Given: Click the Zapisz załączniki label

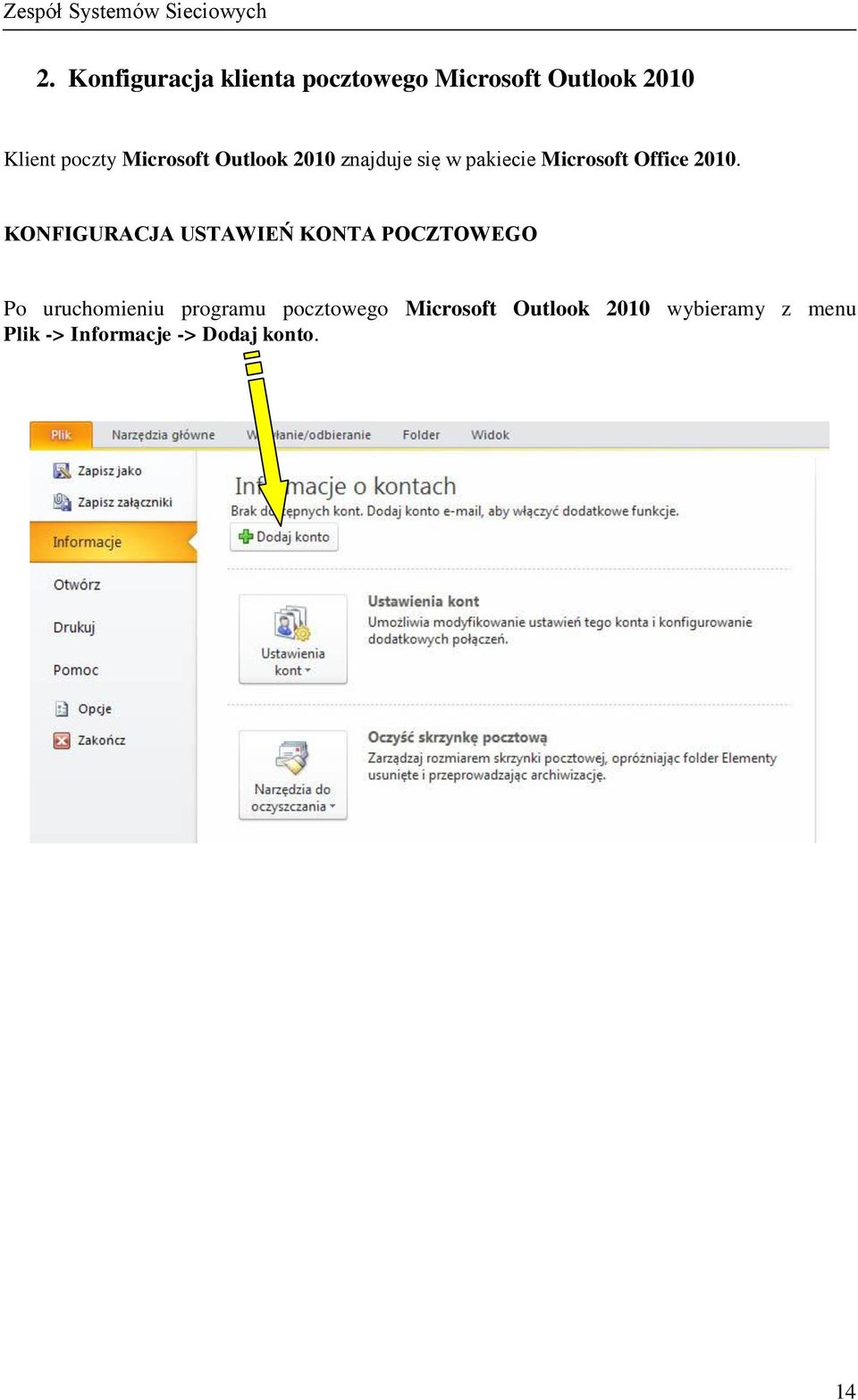Looking at the screenshot, I should [124, 502].
